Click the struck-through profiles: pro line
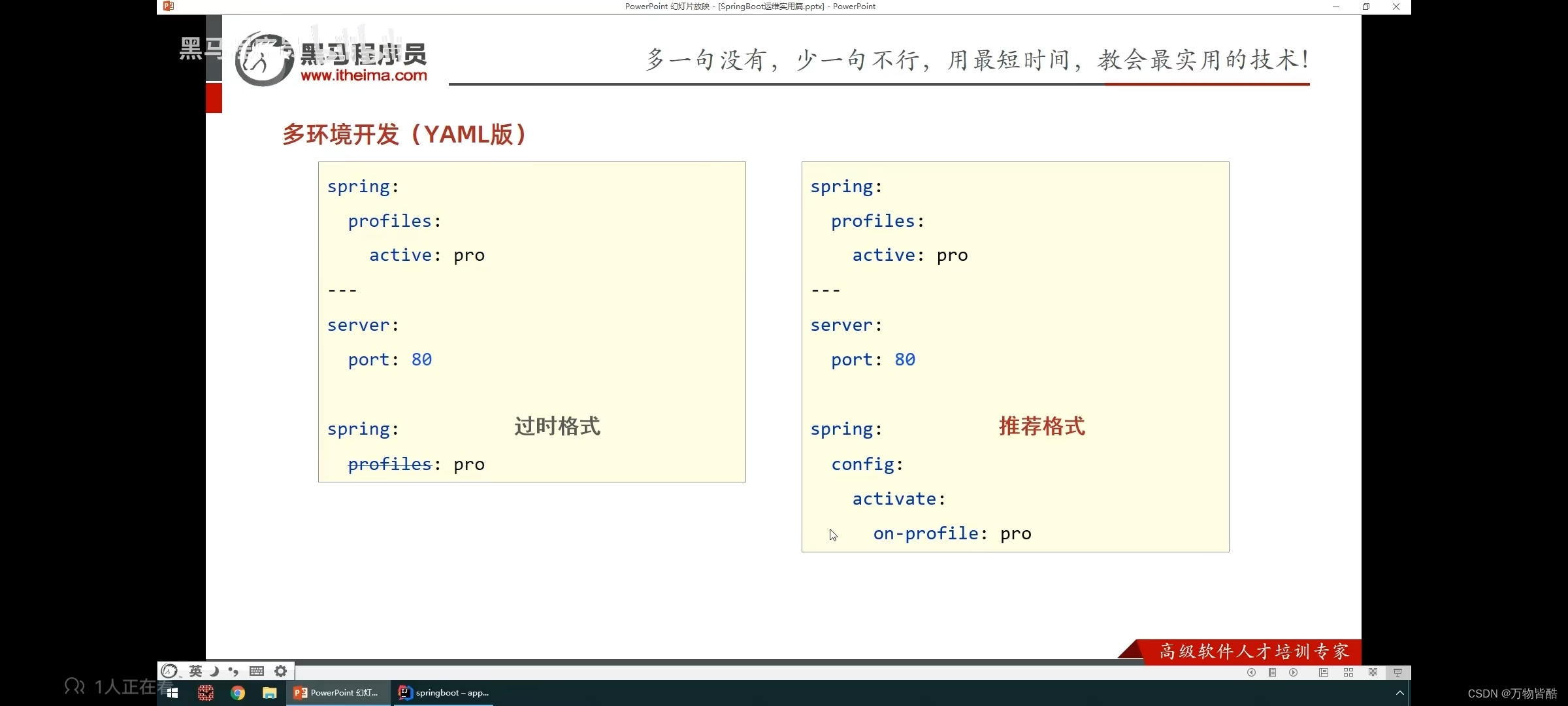 [416, 464]
